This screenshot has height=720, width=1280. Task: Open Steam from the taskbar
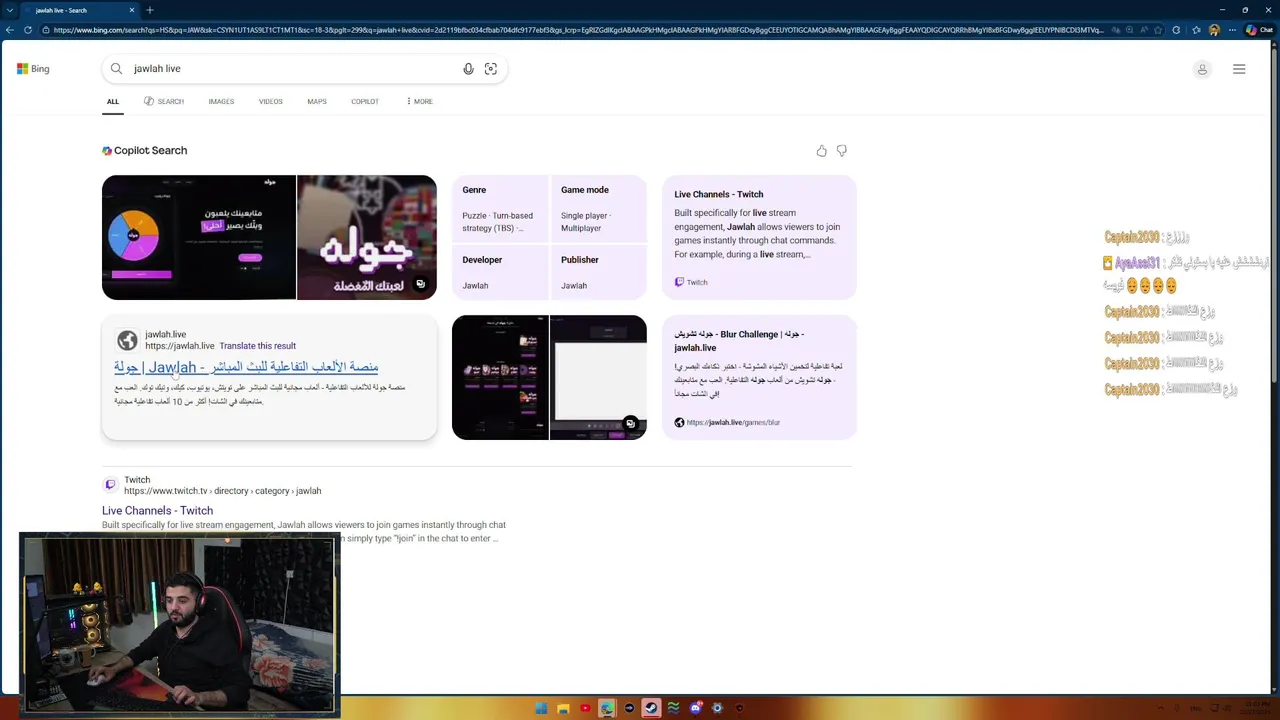[651, 708]
